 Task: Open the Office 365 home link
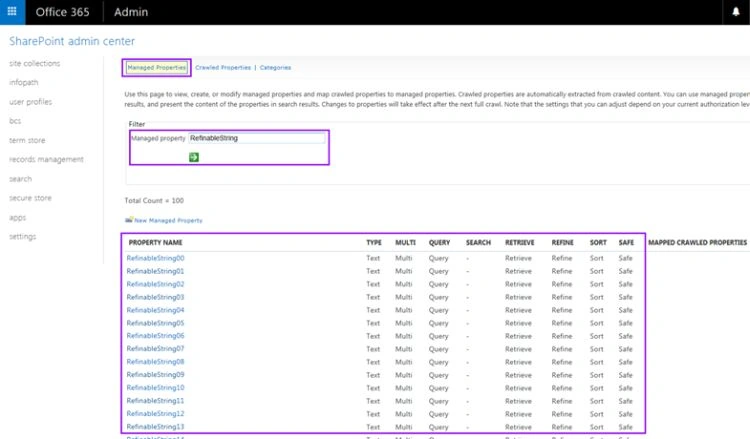click(x=63, y=12)
